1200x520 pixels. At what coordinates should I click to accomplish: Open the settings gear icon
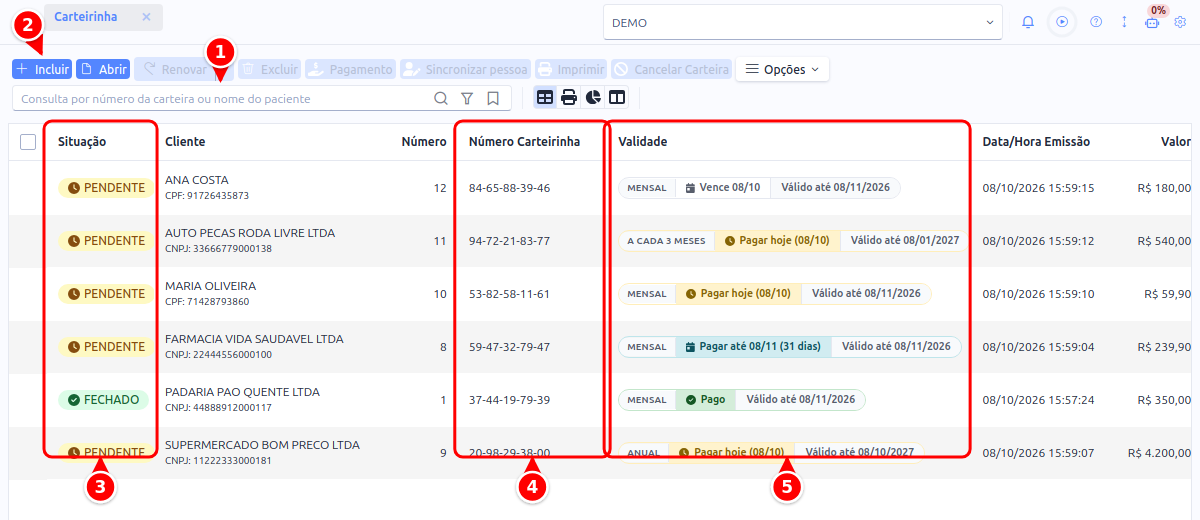click(x=1180, y=22)
